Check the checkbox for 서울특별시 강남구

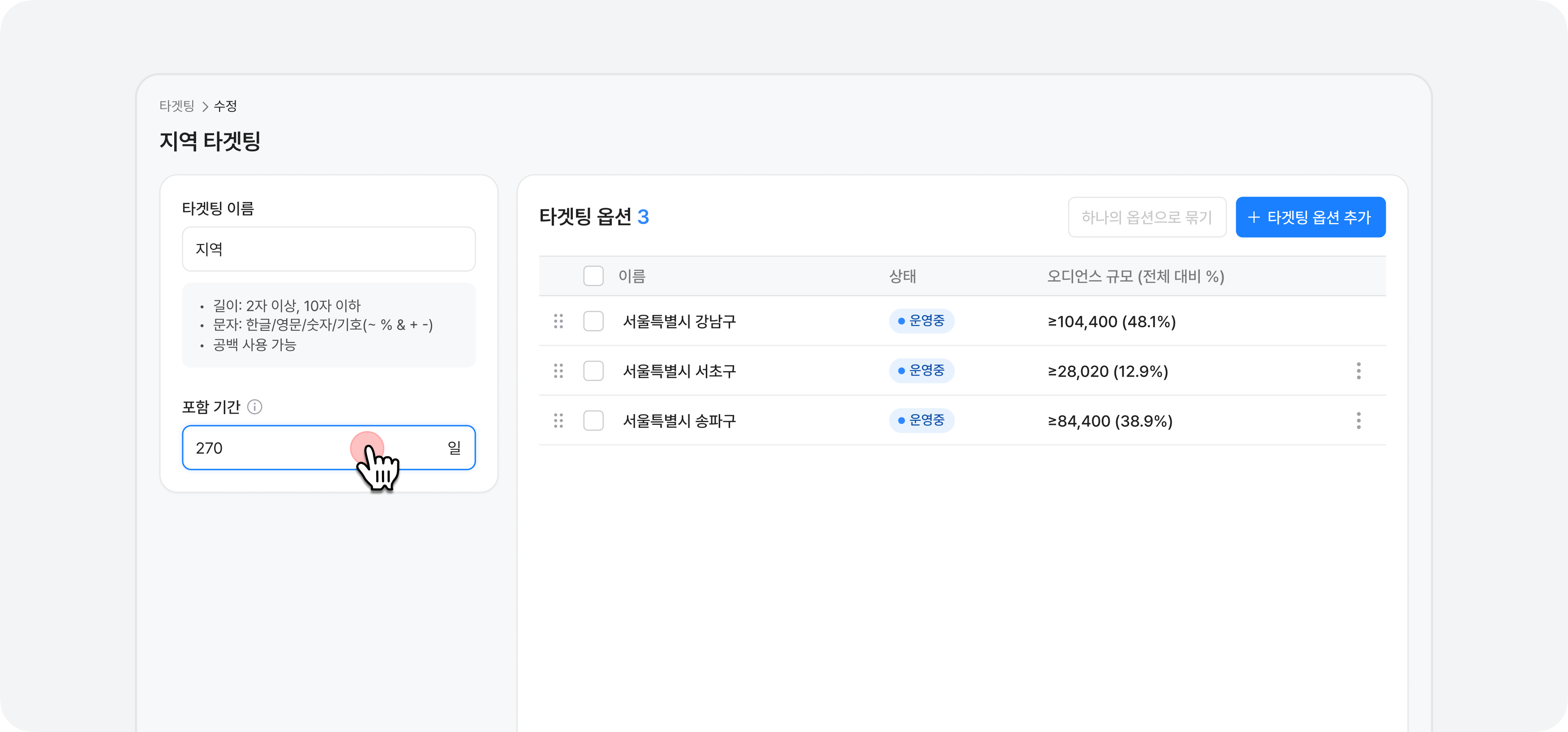pyautogui.click(x=593, y=321)
